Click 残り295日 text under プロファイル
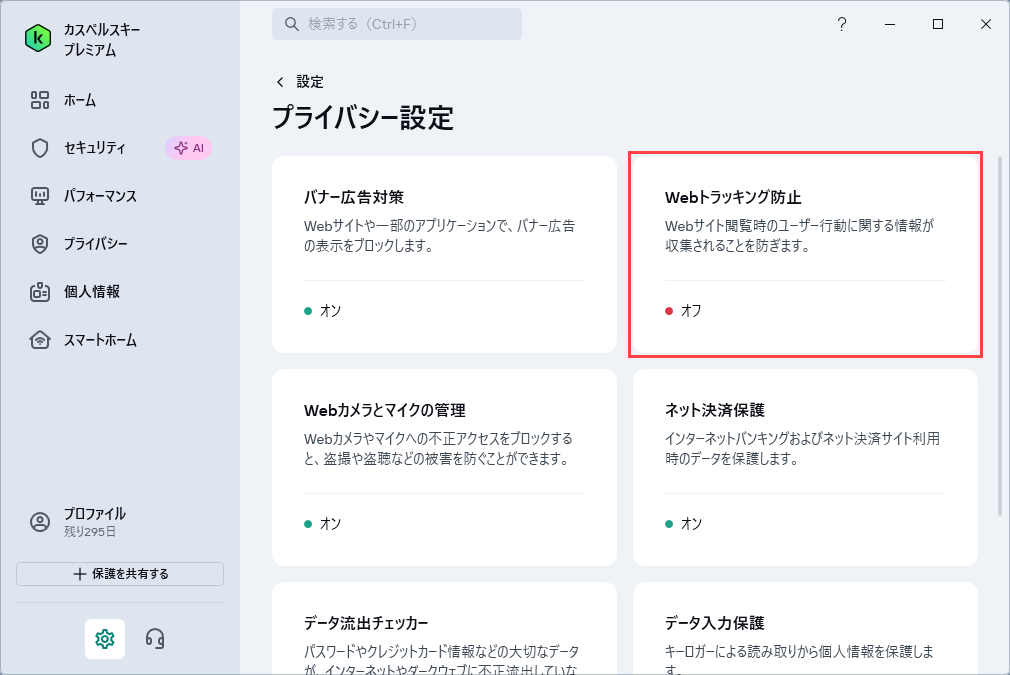The image size is (1010, 675). (x=90, y=532)
